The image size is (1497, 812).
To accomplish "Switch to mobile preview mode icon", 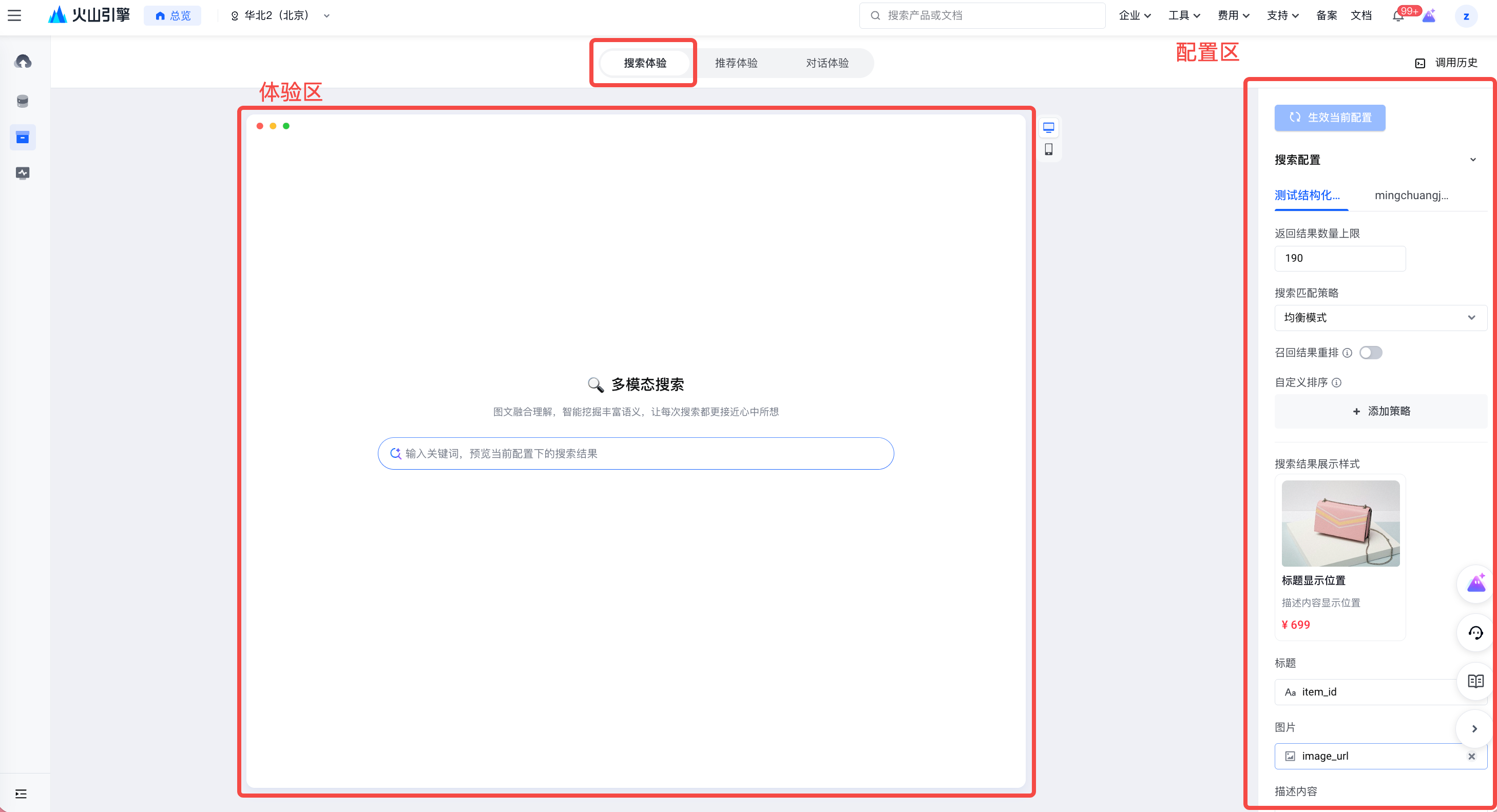I will [x=1048, y=149].
